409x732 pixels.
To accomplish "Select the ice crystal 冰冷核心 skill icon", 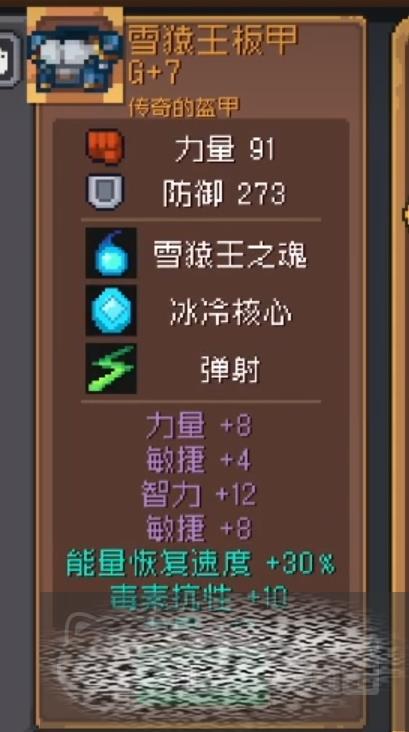I will click(x=111, y=310).
